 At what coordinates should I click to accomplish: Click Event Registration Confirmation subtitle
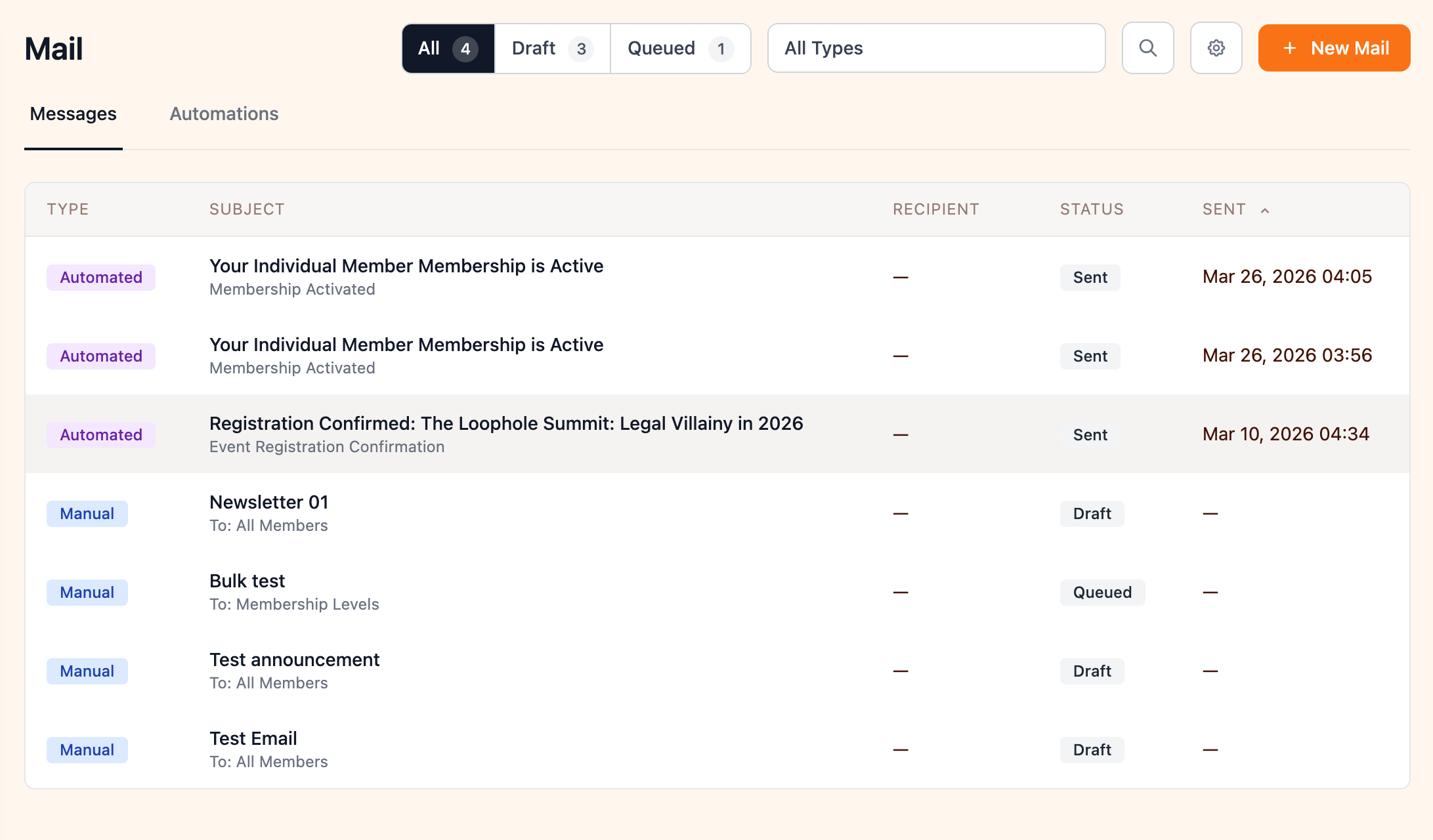point(327,446)
